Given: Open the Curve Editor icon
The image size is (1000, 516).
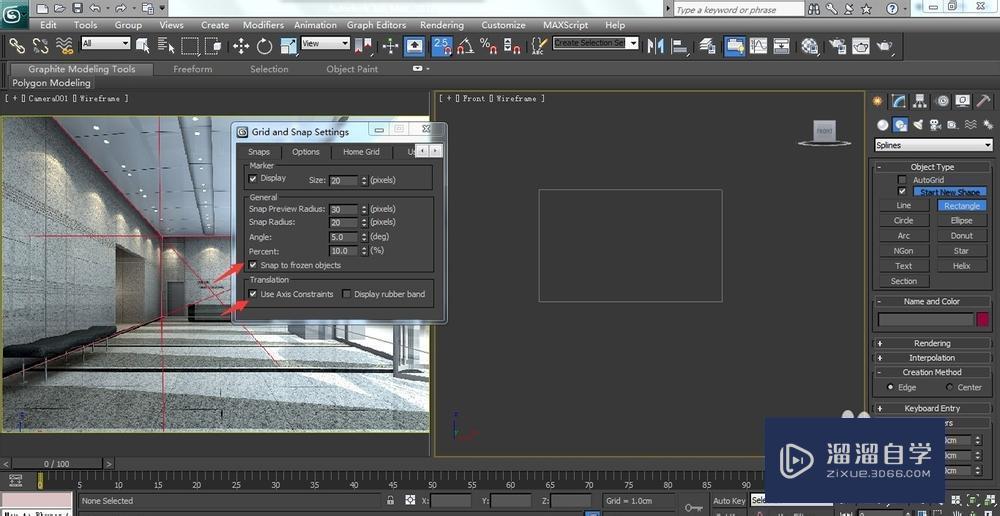Looking at the screenshot, I should [758, 46].
